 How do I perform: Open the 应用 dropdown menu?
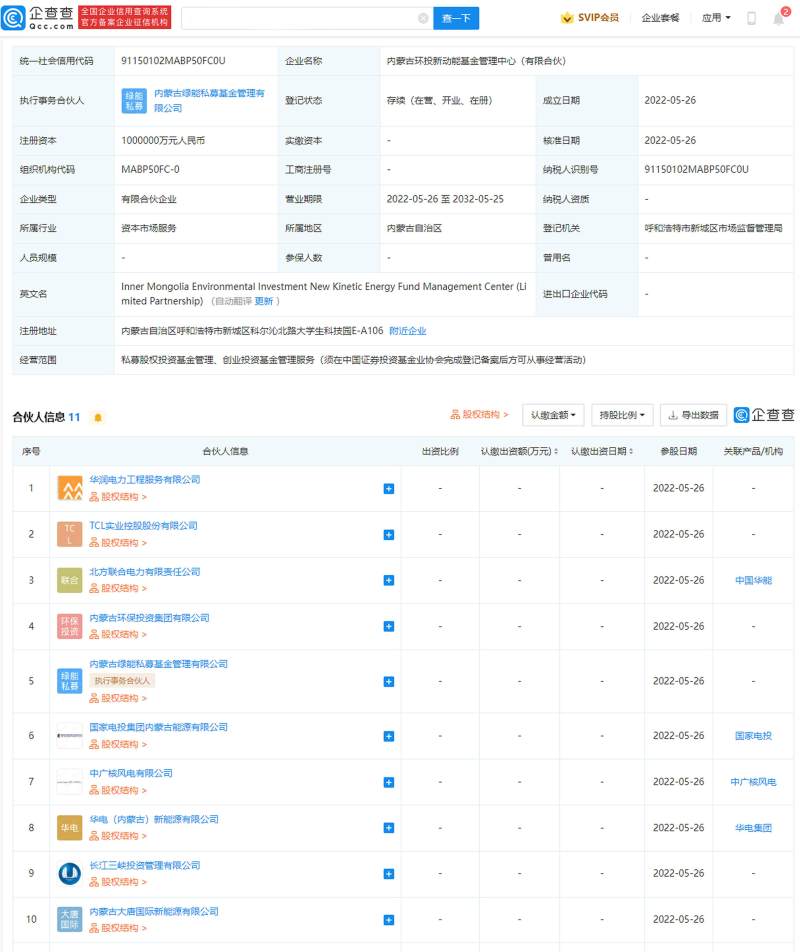(716, 18)
